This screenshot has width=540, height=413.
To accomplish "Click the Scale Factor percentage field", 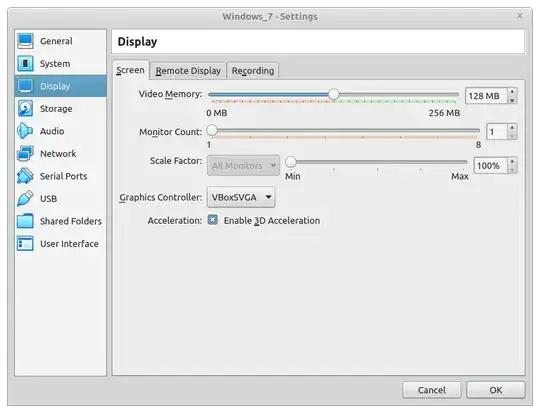I will 491,166.
